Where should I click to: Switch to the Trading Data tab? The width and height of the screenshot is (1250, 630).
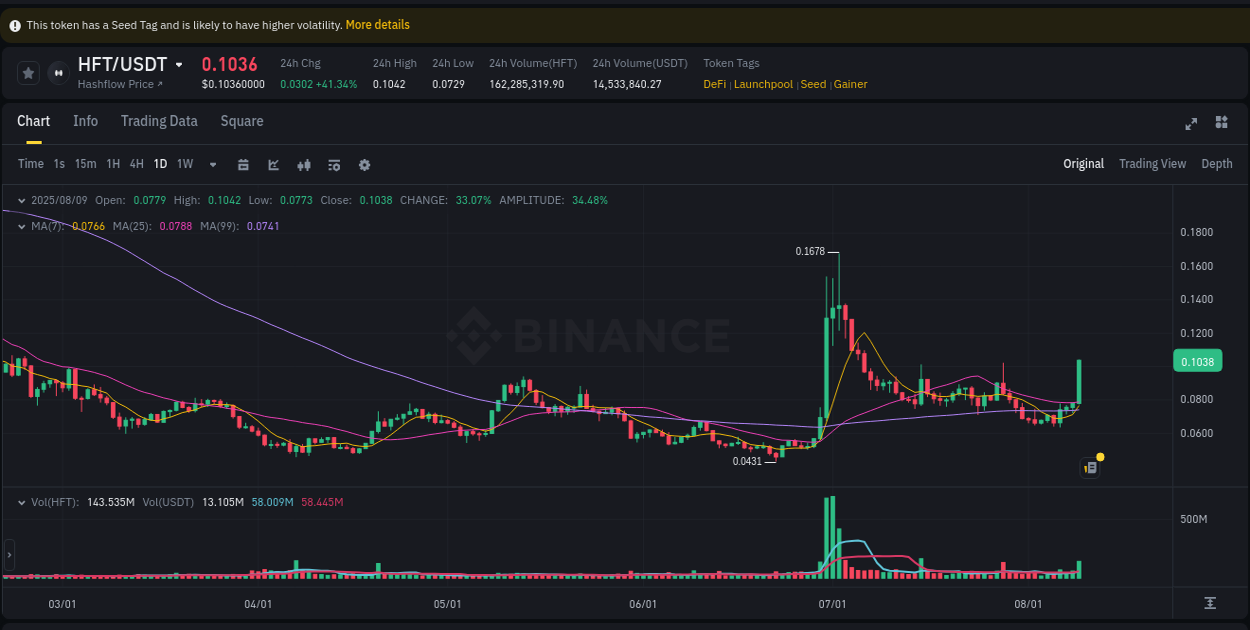point(159,121)
